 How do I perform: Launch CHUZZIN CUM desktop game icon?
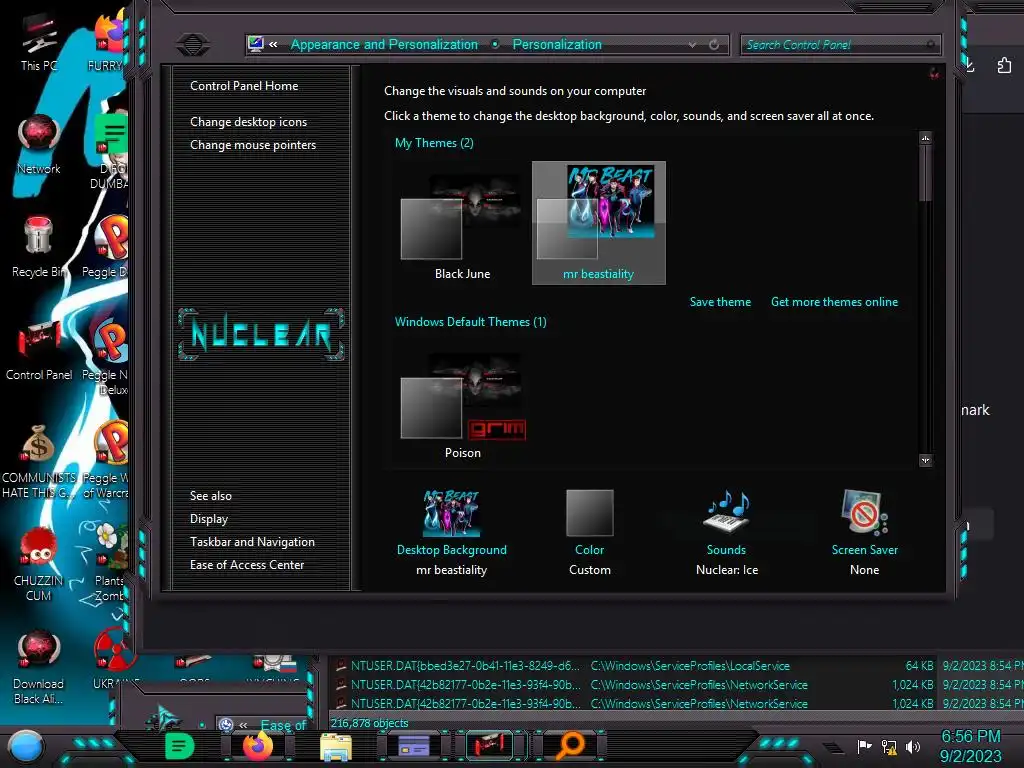39,564
